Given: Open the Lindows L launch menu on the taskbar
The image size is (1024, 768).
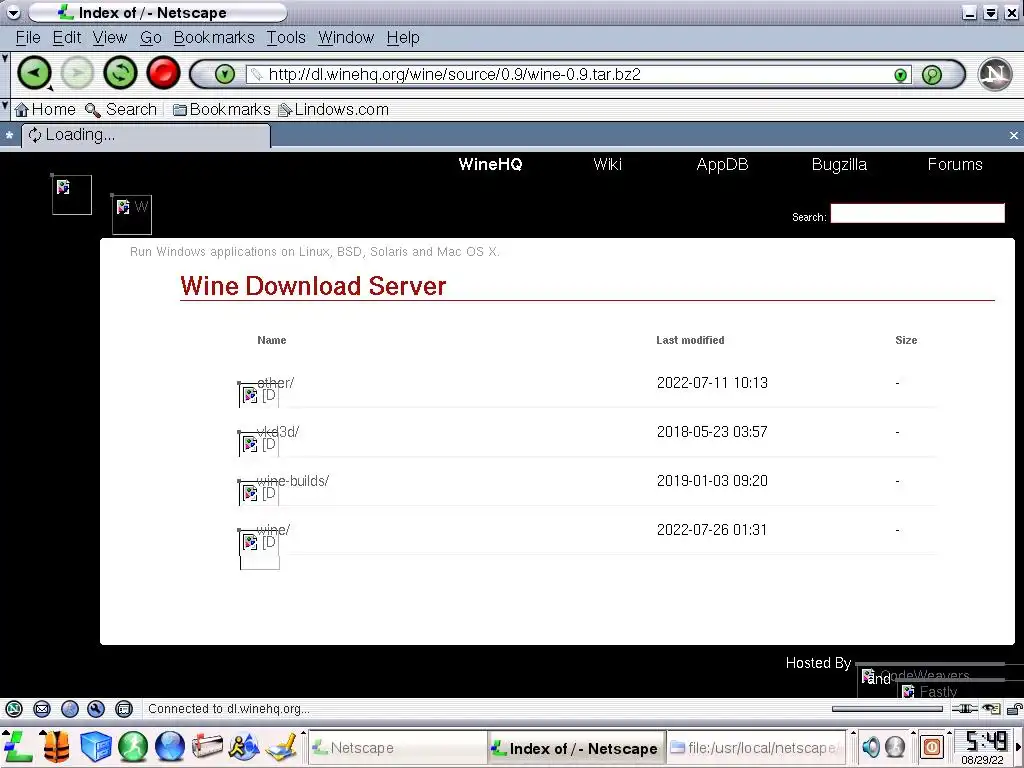Looking at the screenshot, I should point(17,746).
